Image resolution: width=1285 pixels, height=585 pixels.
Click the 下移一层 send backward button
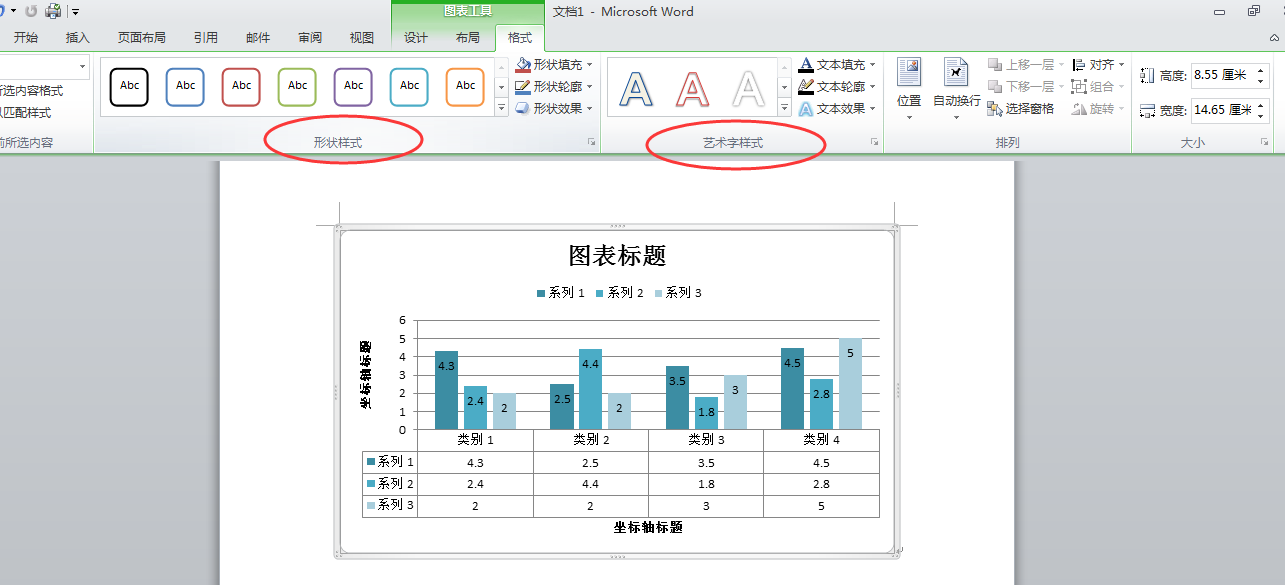[1025, 86]
